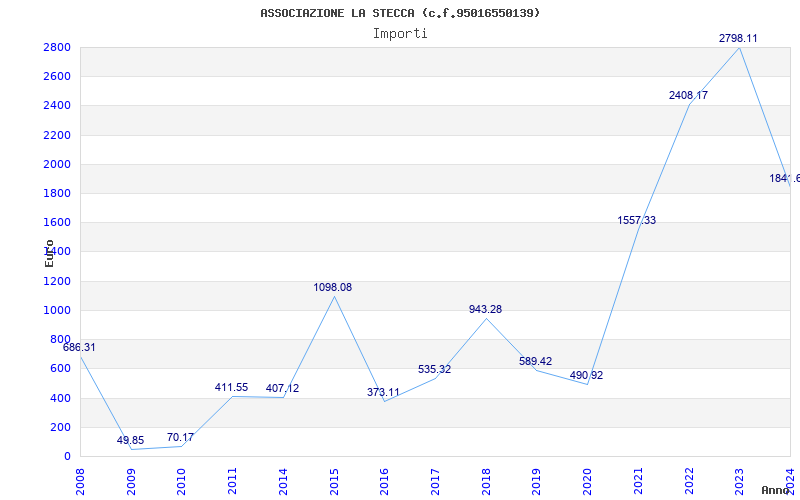This screenshot has height=500, width=800.
Task: Click the x-axis year 2018
Action: [x=486, y=482]
